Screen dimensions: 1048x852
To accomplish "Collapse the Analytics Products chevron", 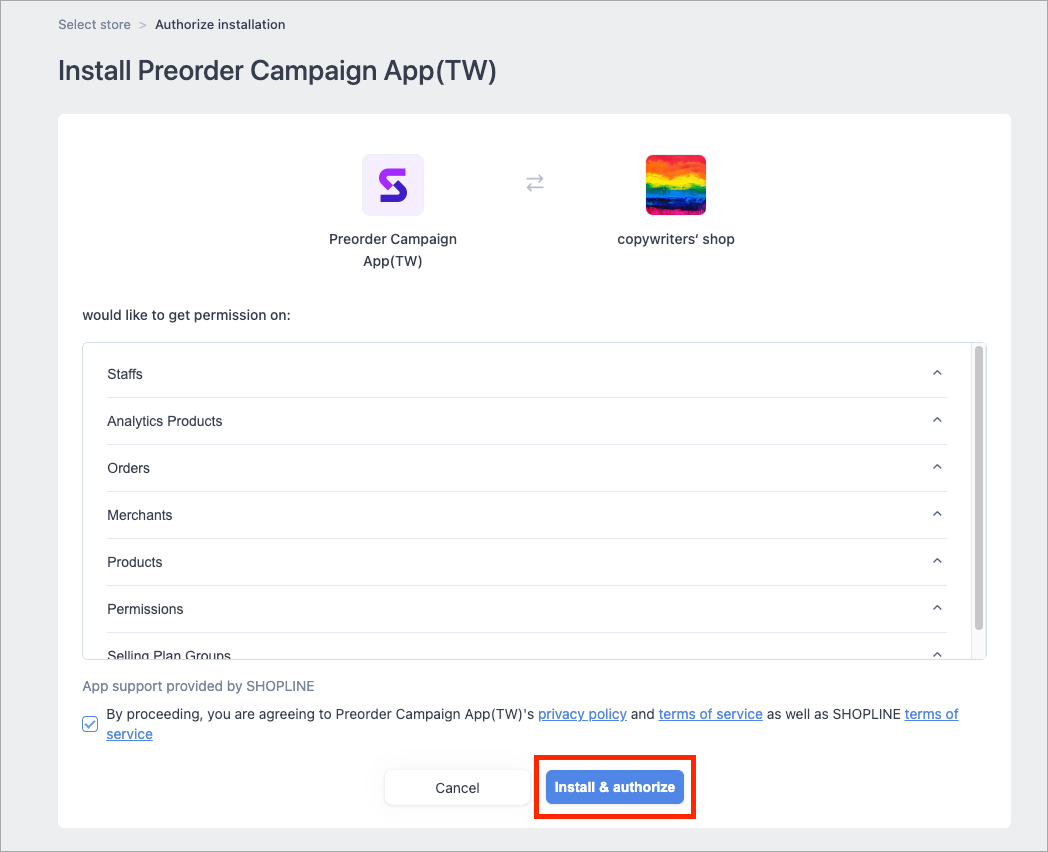I will (x=937, y=420).
